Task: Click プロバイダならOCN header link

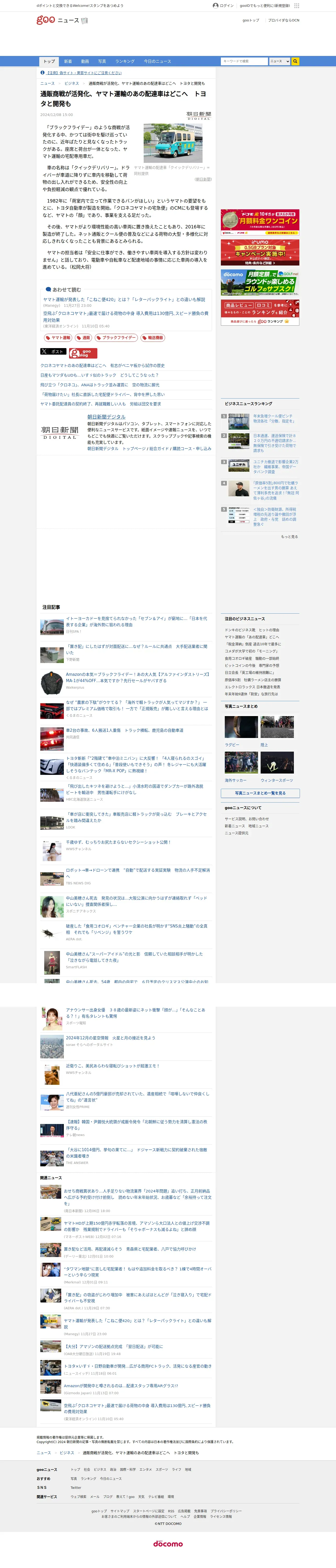Action: pyautogui.click(x=284, y=20)
